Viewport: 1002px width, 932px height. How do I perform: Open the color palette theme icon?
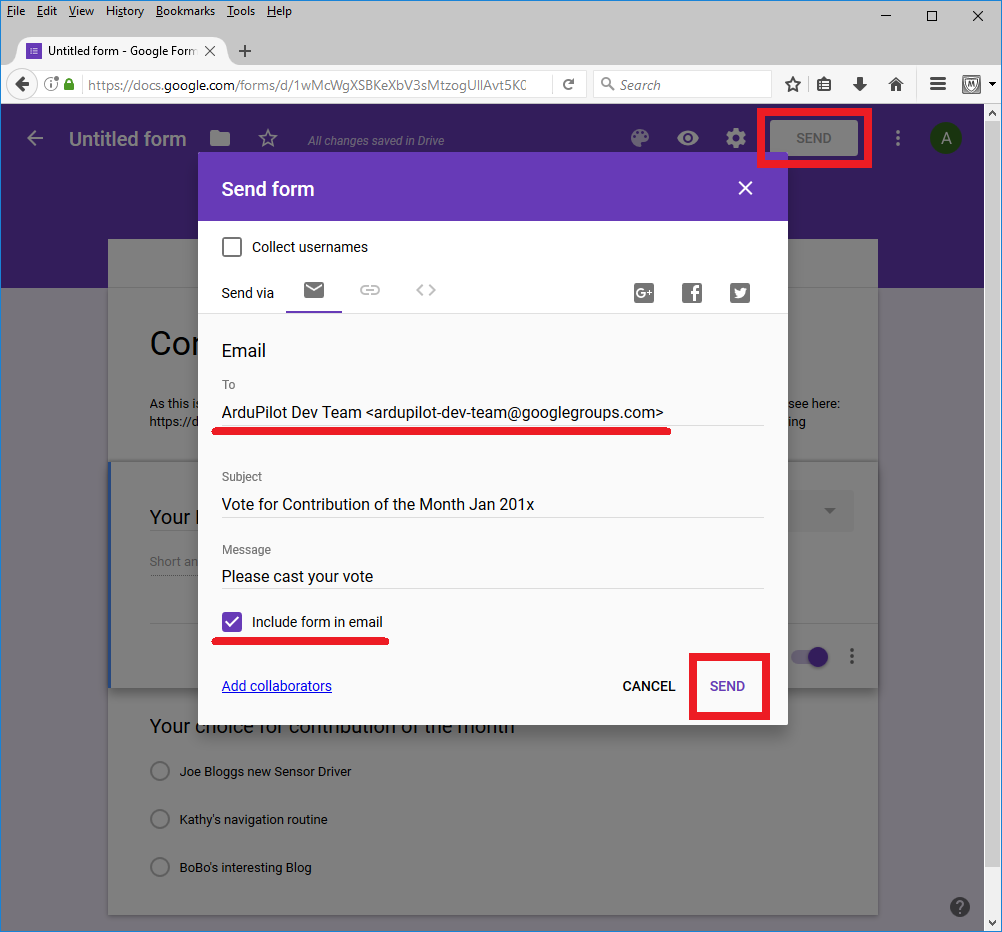[640, 138]
